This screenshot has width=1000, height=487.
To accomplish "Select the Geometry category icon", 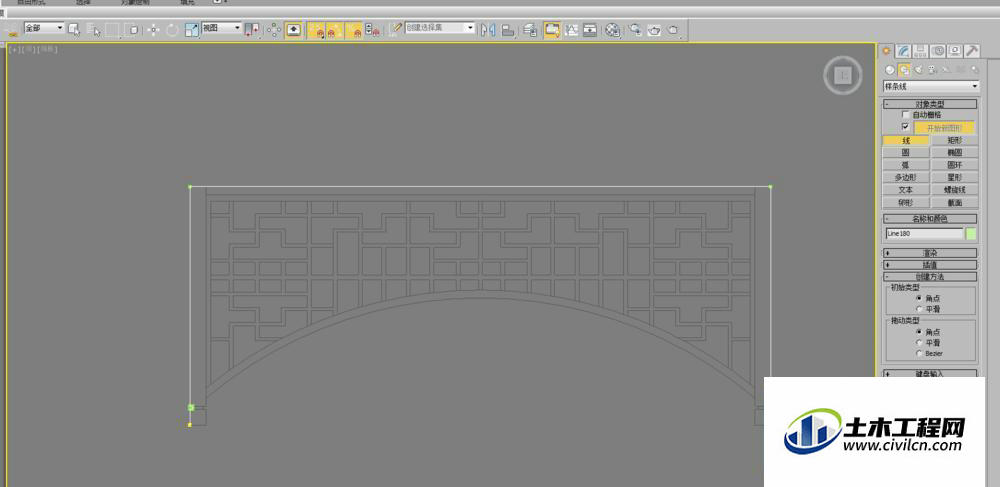I will point(890,69).
